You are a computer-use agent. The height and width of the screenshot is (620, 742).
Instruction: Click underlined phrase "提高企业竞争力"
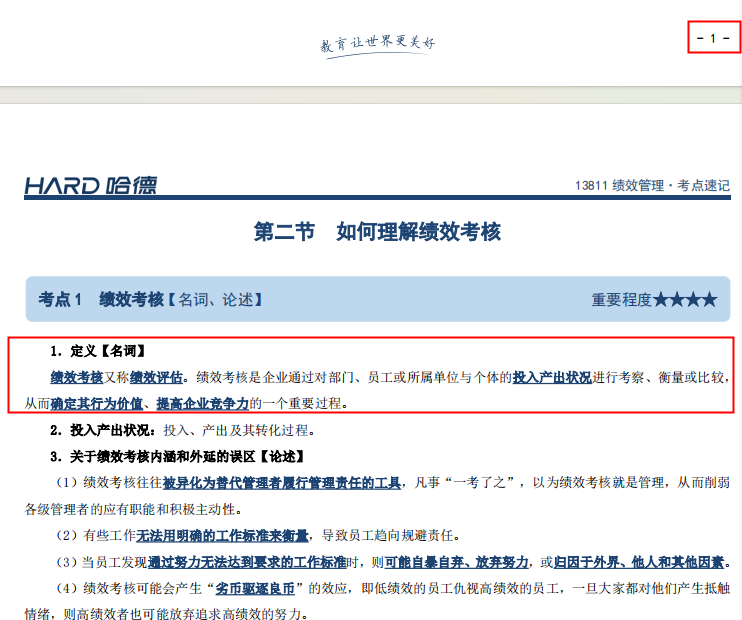click(x=203, y=404)
